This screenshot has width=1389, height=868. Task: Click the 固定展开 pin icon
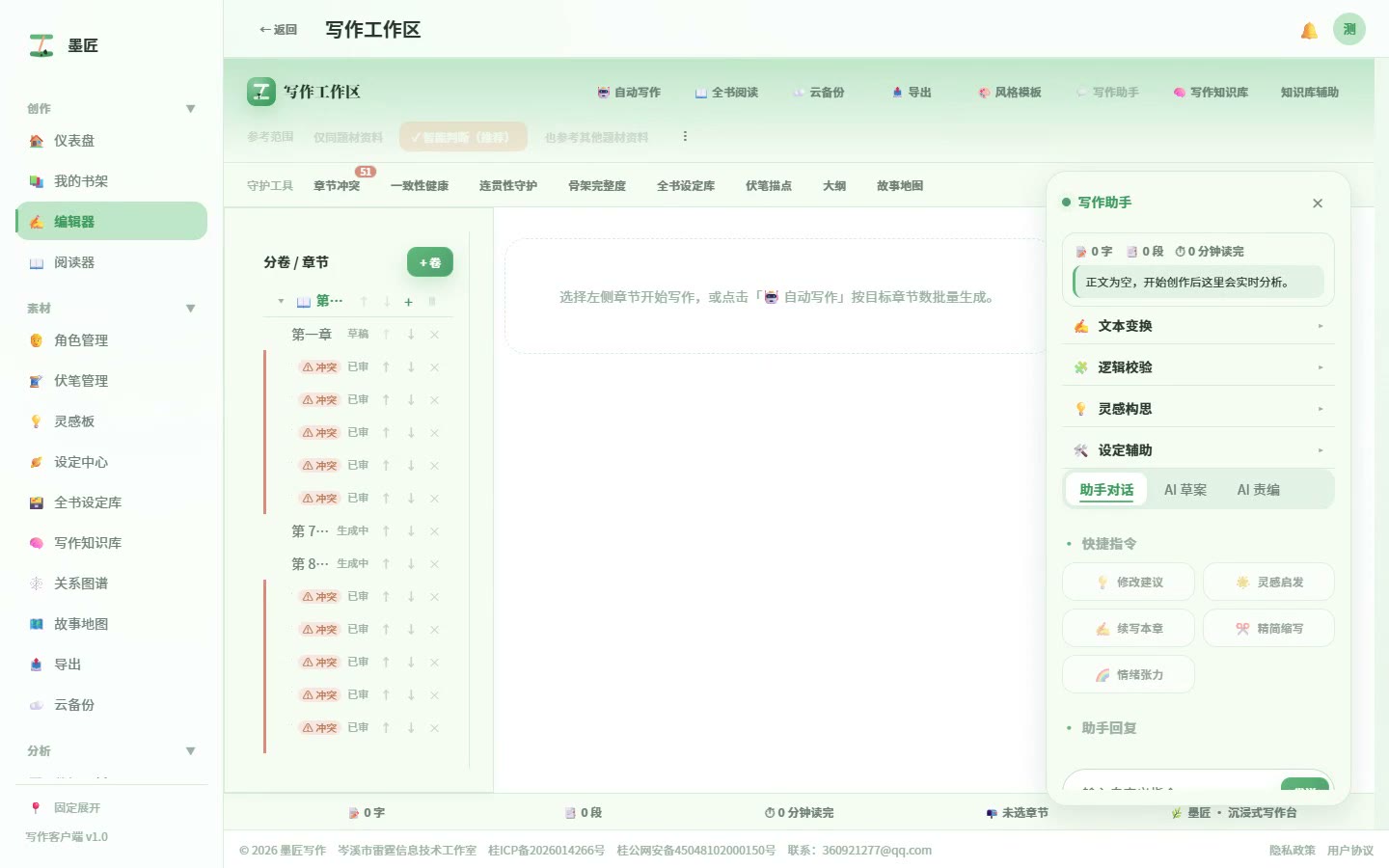pyautogui.click(x=36, y=808)
